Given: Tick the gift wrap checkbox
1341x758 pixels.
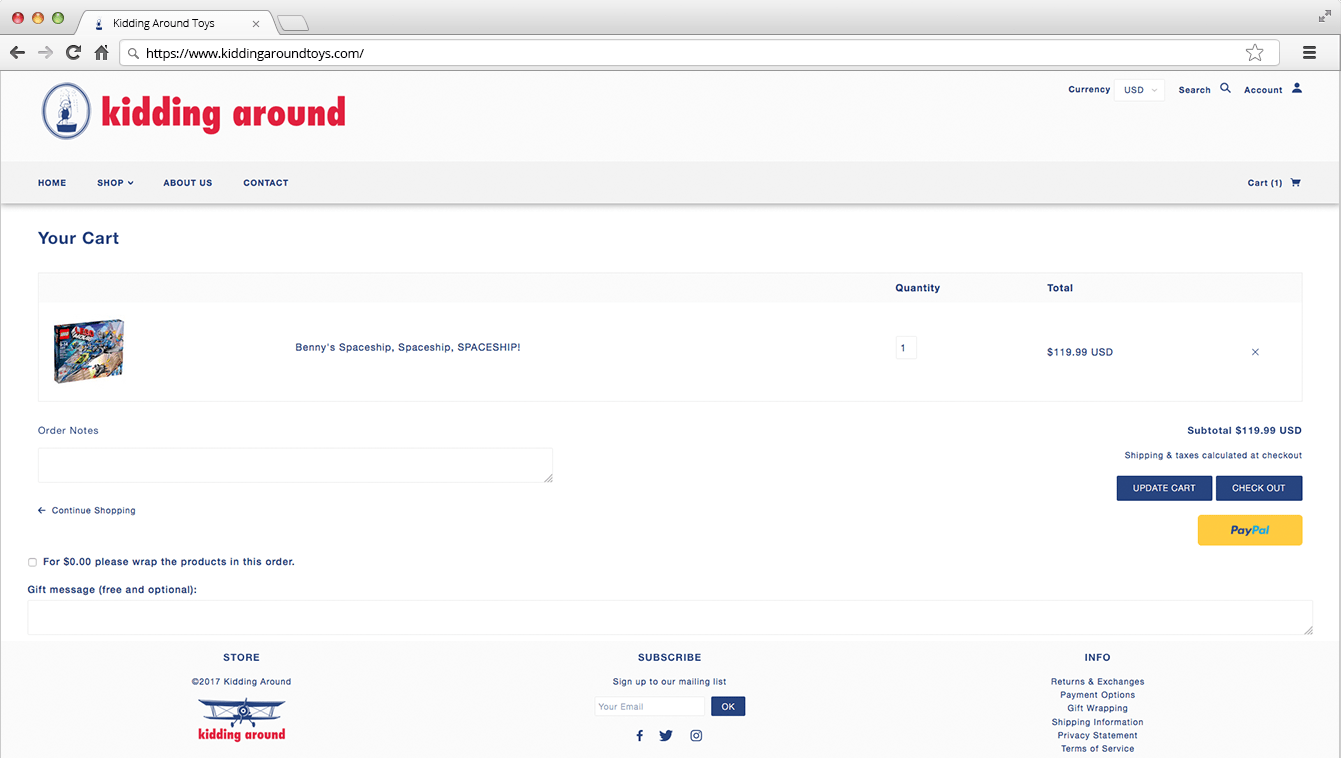Looking at the screenshot, I should [32, 562].
